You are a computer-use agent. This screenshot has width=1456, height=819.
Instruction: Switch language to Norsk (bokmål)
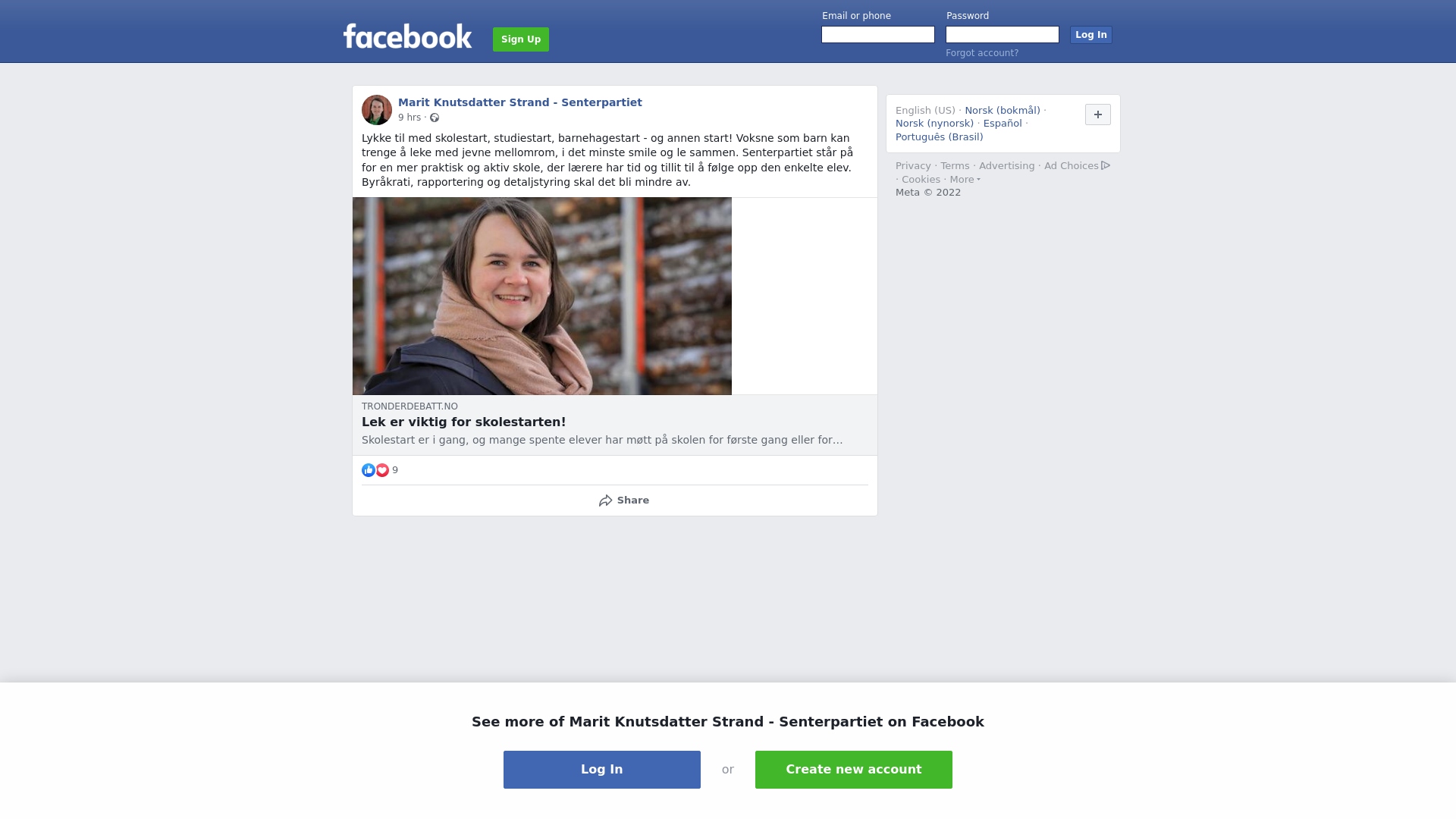click(x=1003, y=111)
